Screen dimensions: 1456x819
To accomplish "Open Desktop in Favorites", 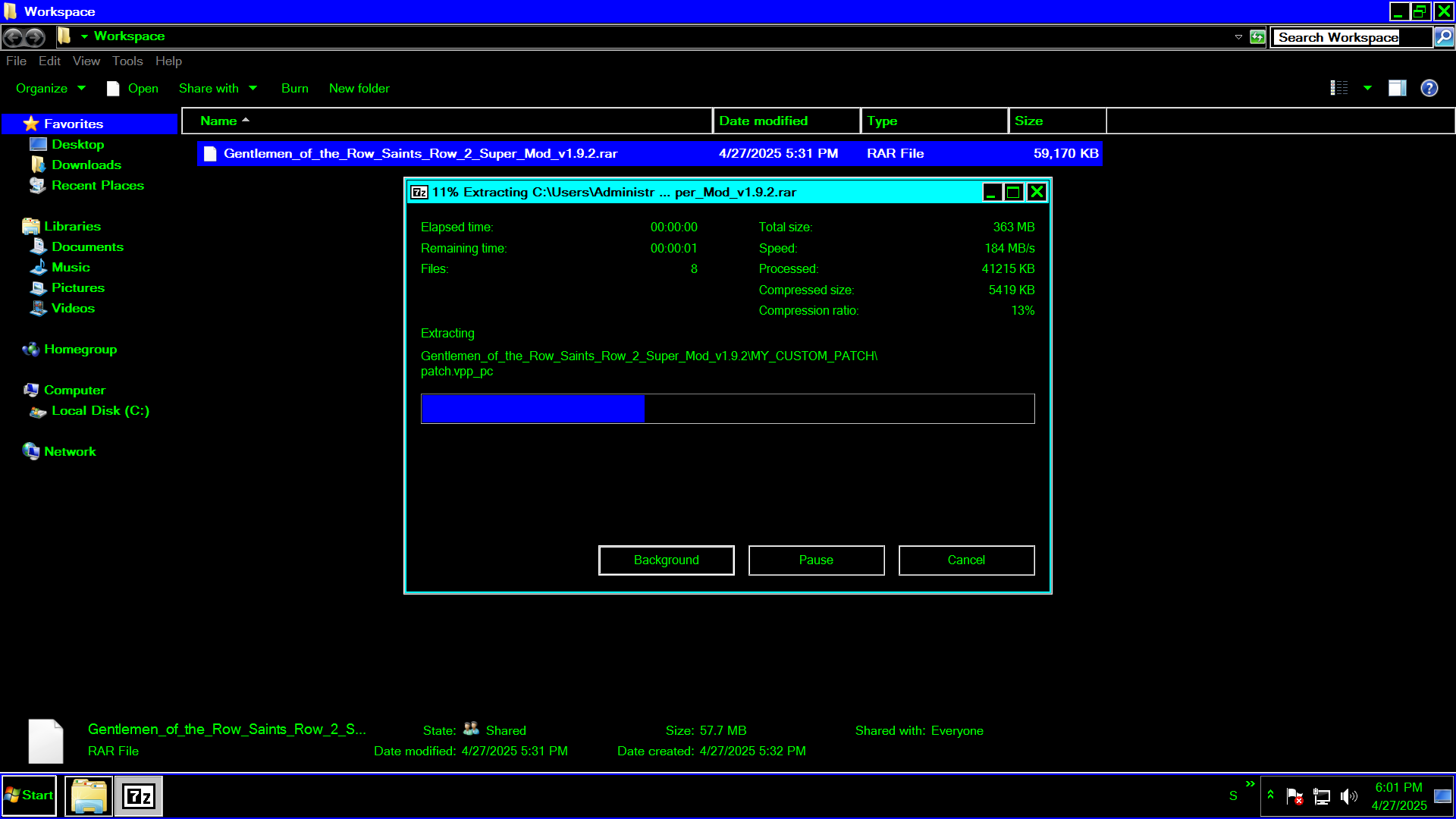I will 77,144.
